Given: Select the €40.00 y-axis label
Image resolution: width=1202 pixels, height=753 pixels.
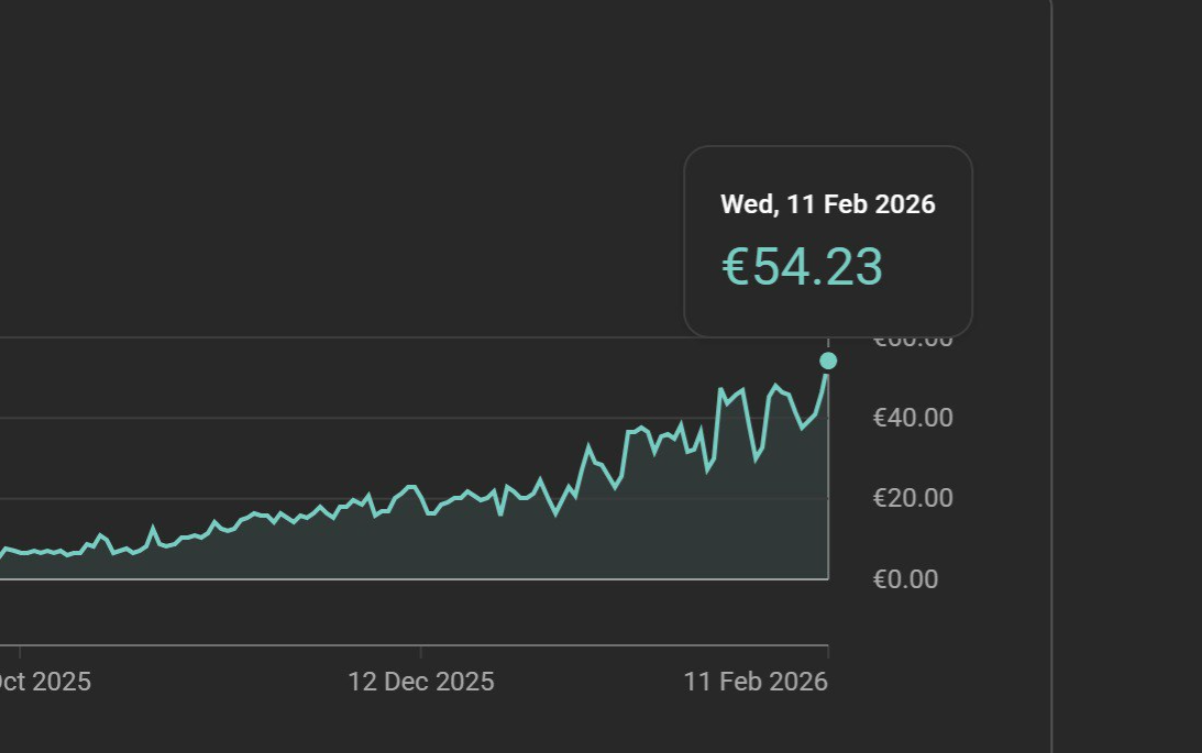Looking at the screenshot, I should pos(913,418).
